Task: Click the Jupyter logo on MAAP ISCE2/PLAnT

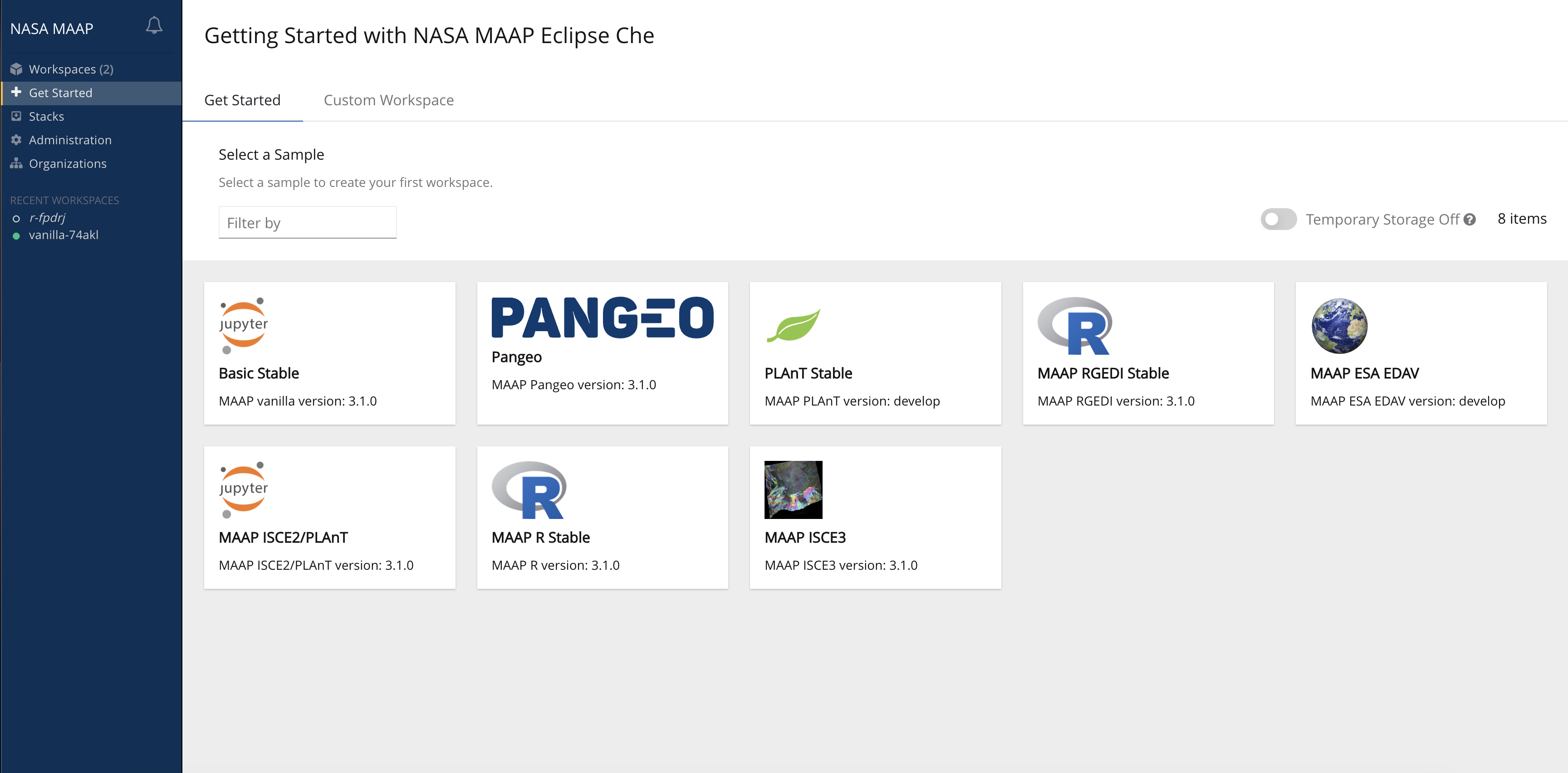Action: pos(244,490)
